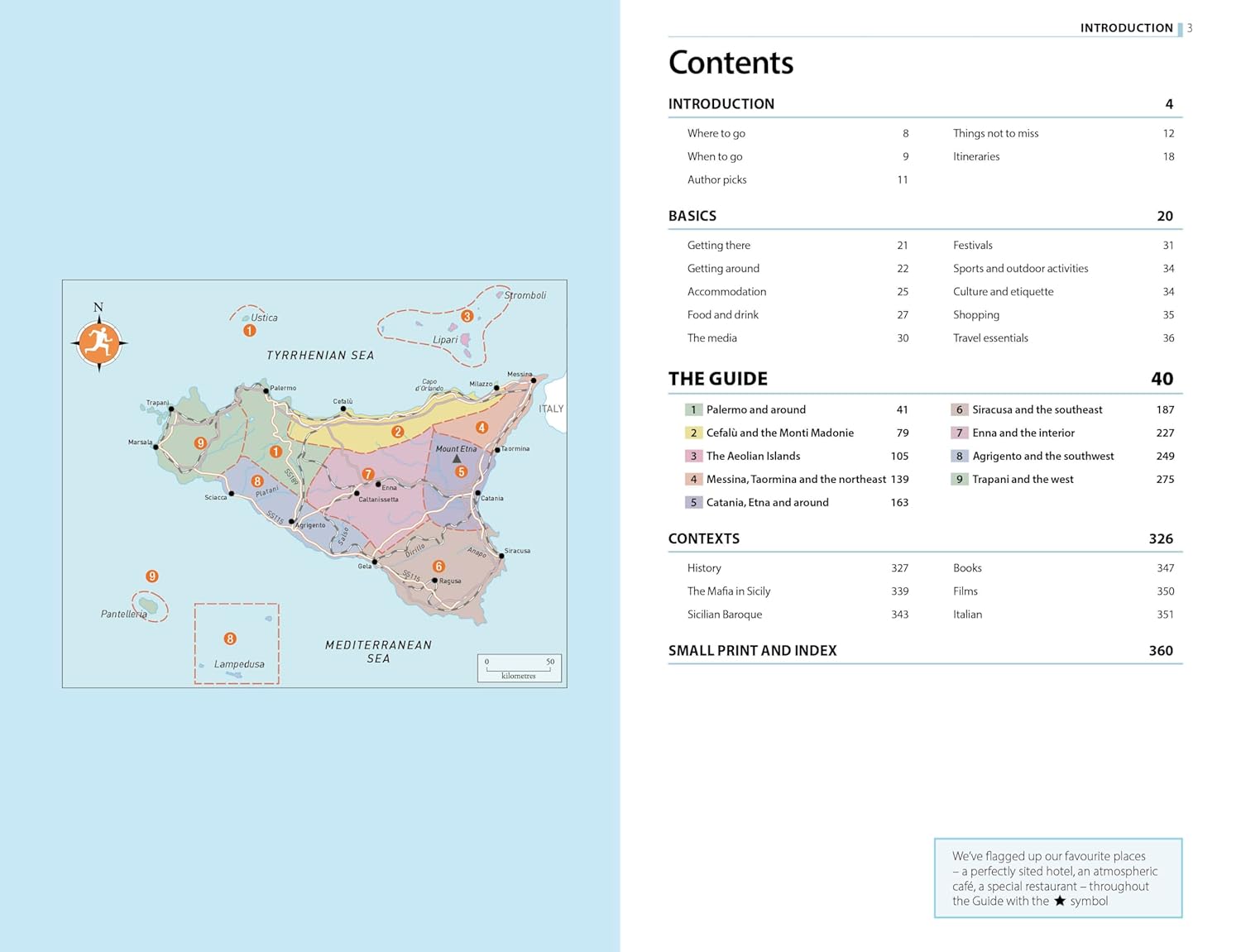This screenshot has height=952, width=1241.
Task: Jump to Food and drink entry
Action: pos(722,315)
